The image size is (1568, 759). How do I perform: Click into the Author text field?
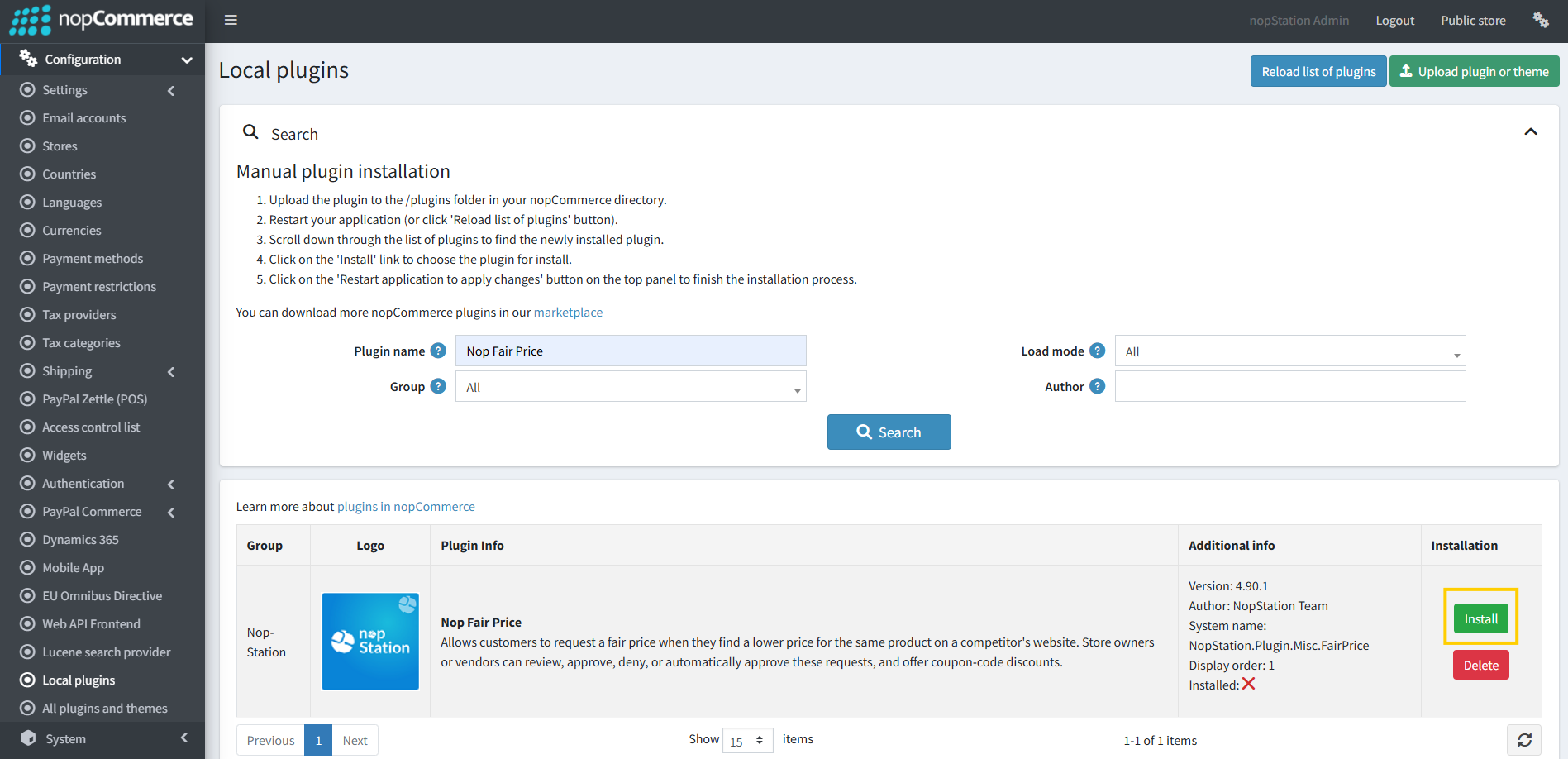pyautogui.click(x=1289, y=387)
